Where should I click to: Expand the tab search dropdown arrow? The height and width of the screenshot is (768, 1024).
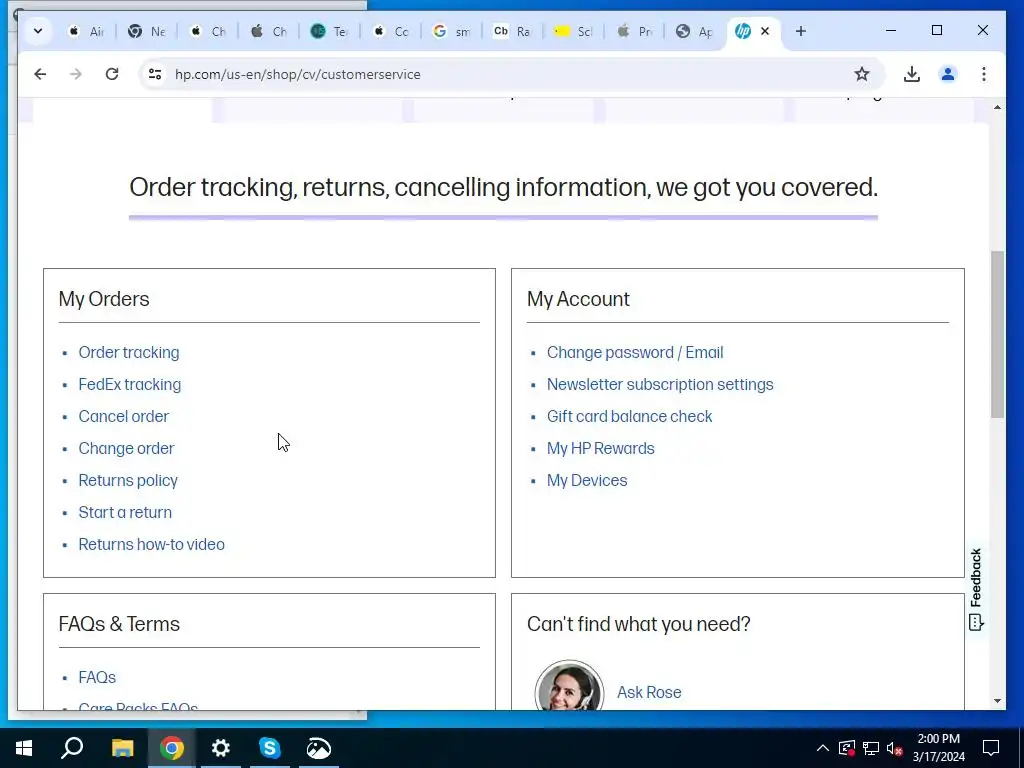pyautogui.click(x=38, y=31)
